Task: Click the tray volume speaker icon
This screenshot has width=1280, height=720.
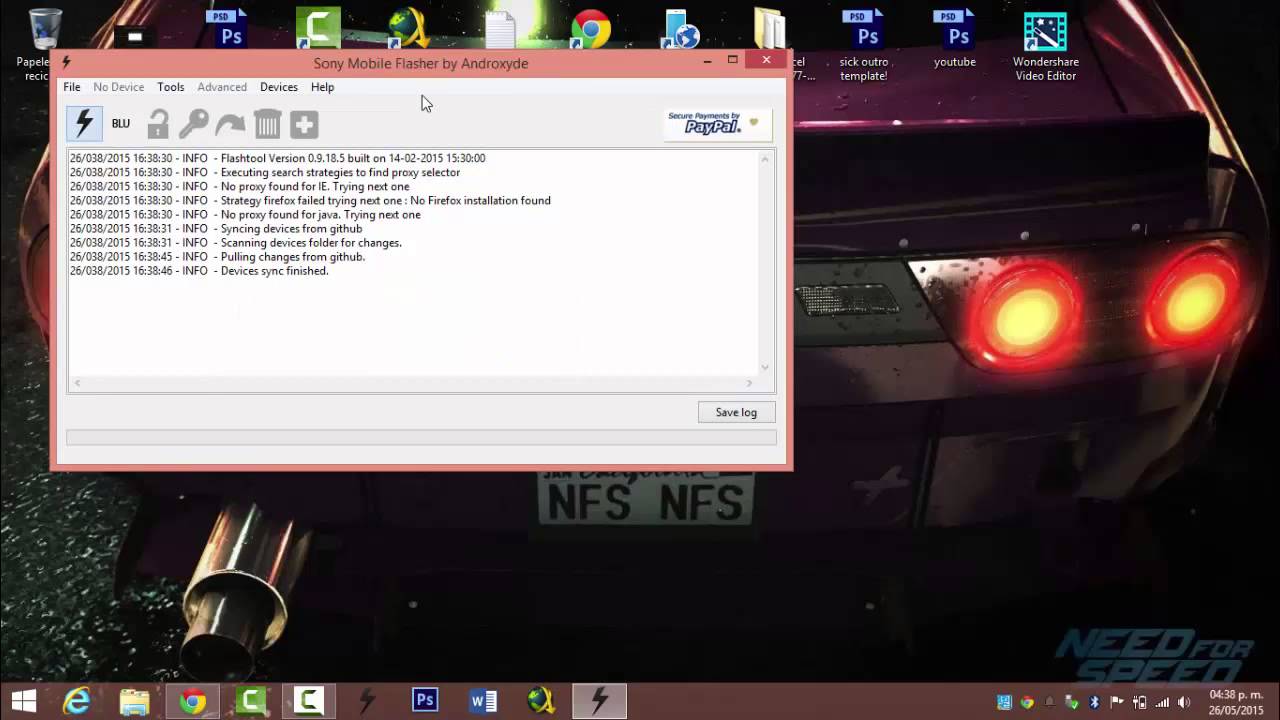Action: [1184, 702]
